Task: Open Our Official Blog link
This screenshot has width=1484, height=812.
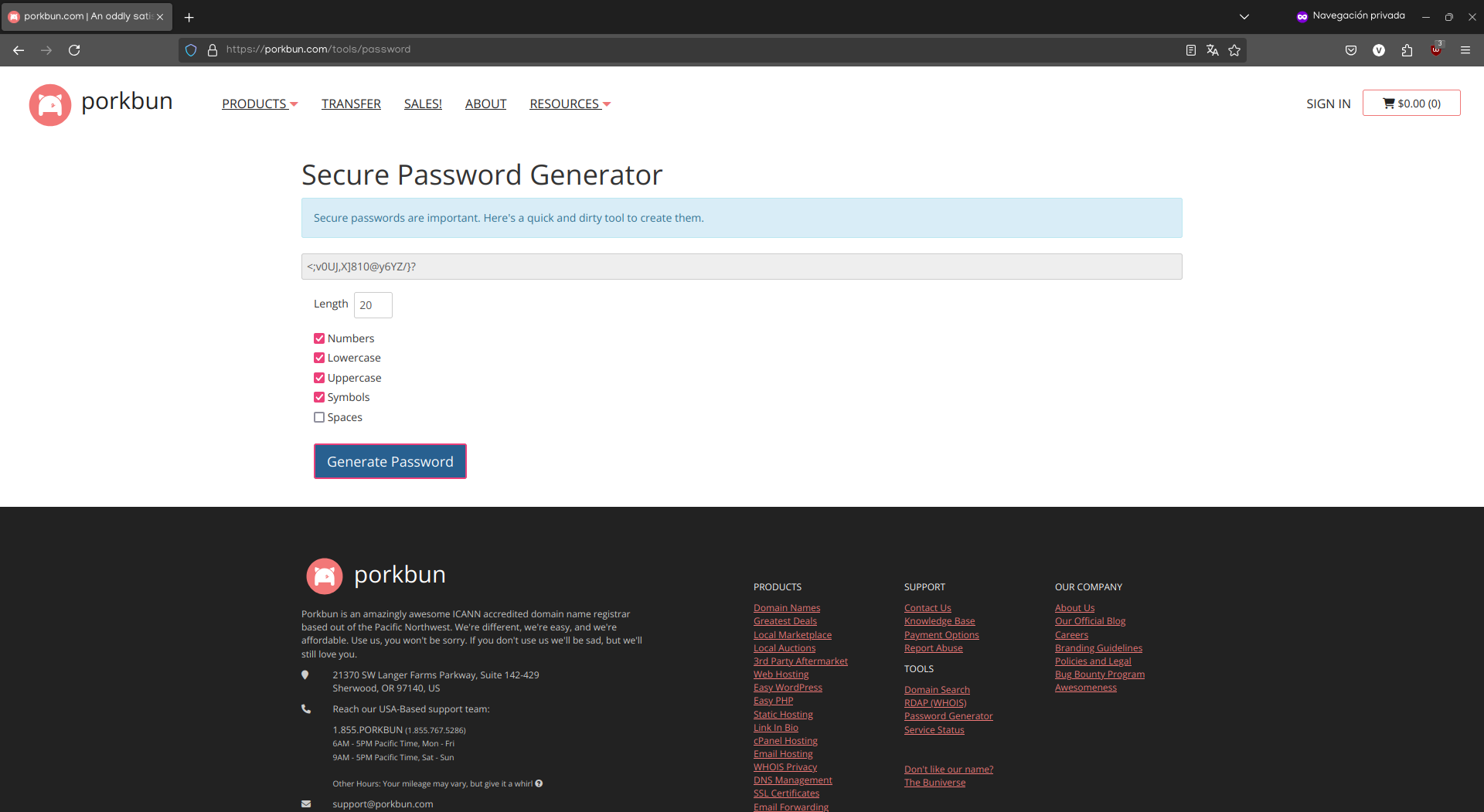Action: (1090, 621)
